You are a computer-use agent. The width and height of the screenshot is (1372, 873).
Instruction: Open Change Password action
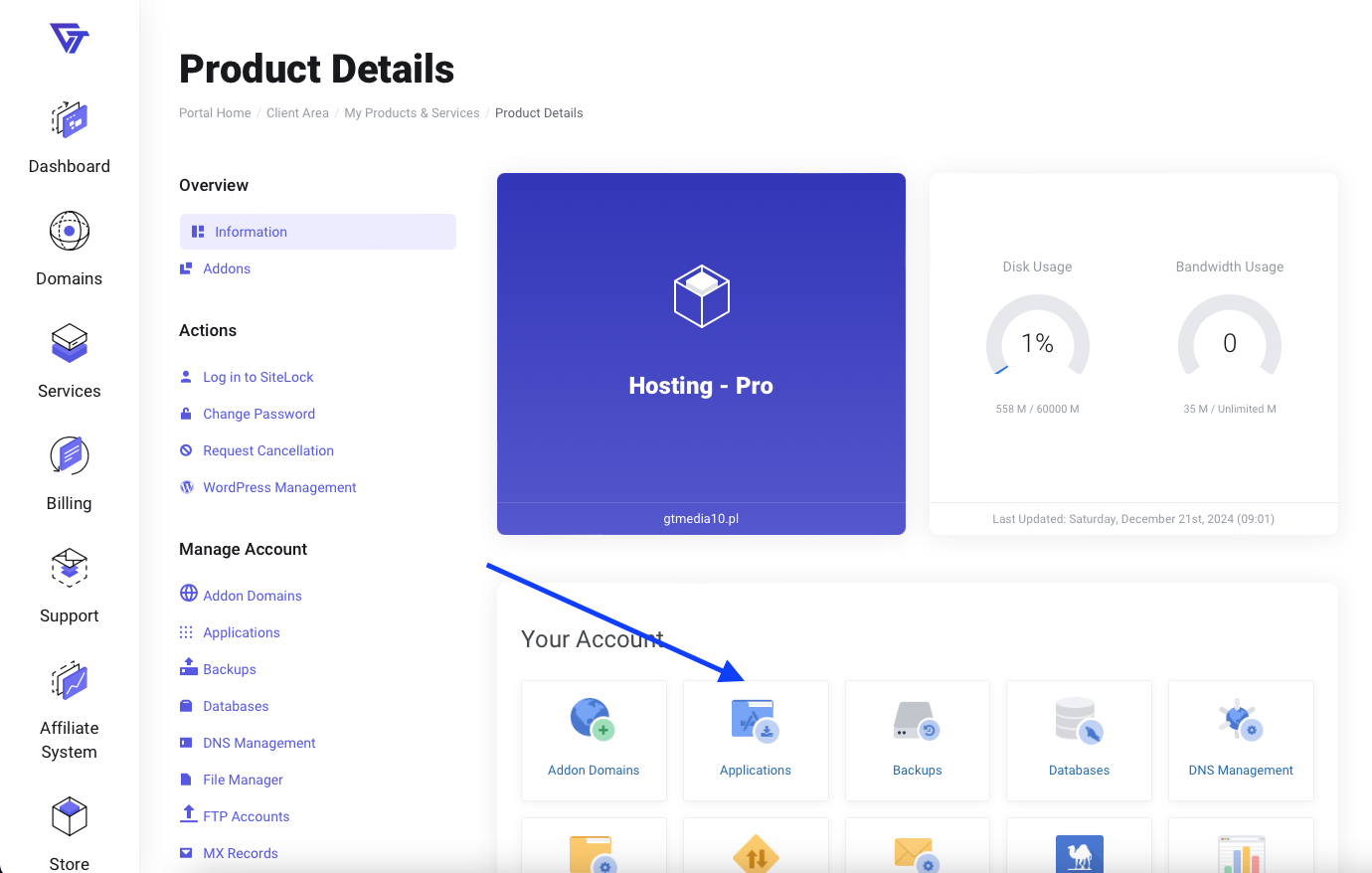pos(259,414)
